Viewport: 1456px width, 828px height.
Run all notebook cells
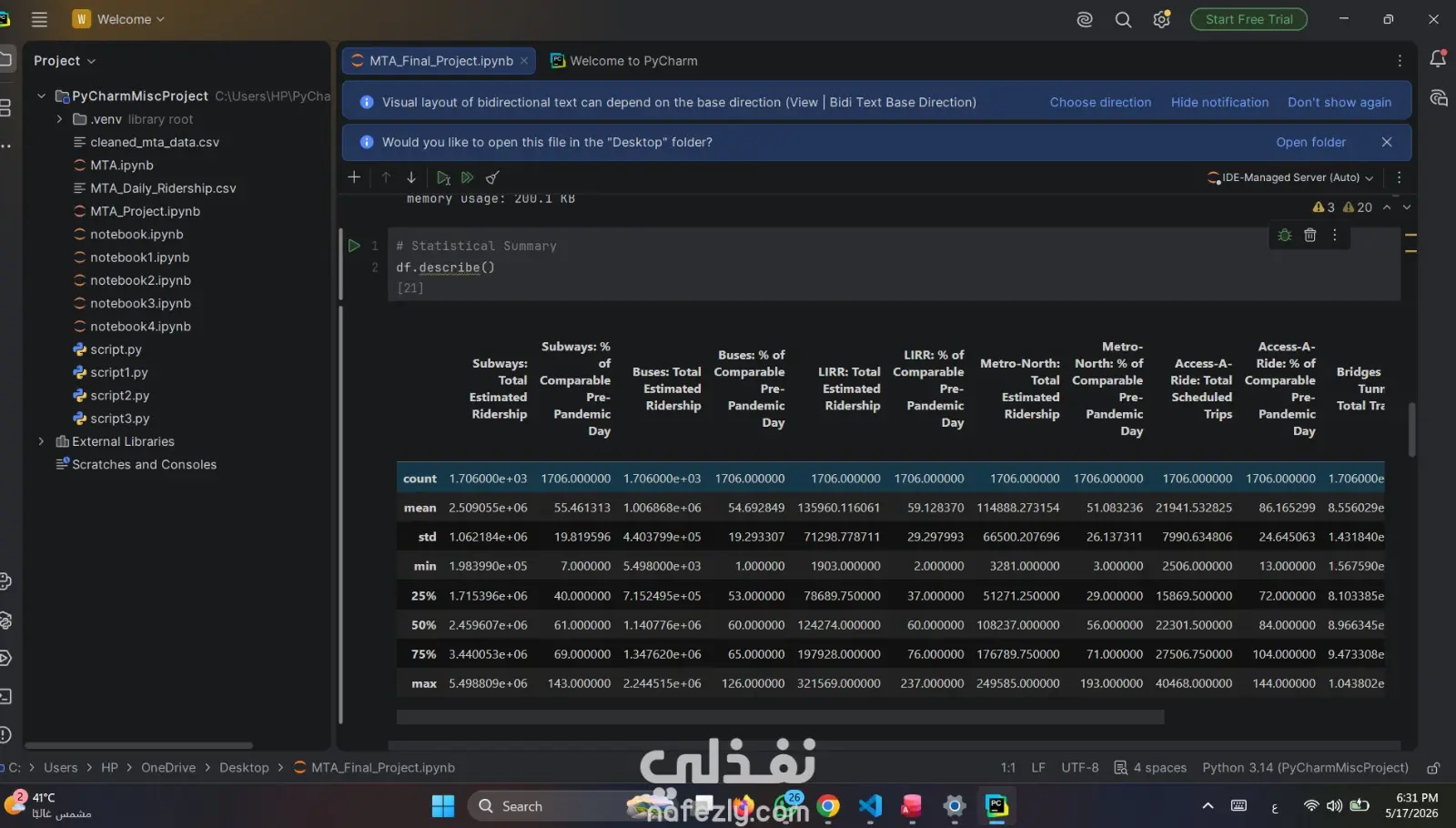coord(467,177)
